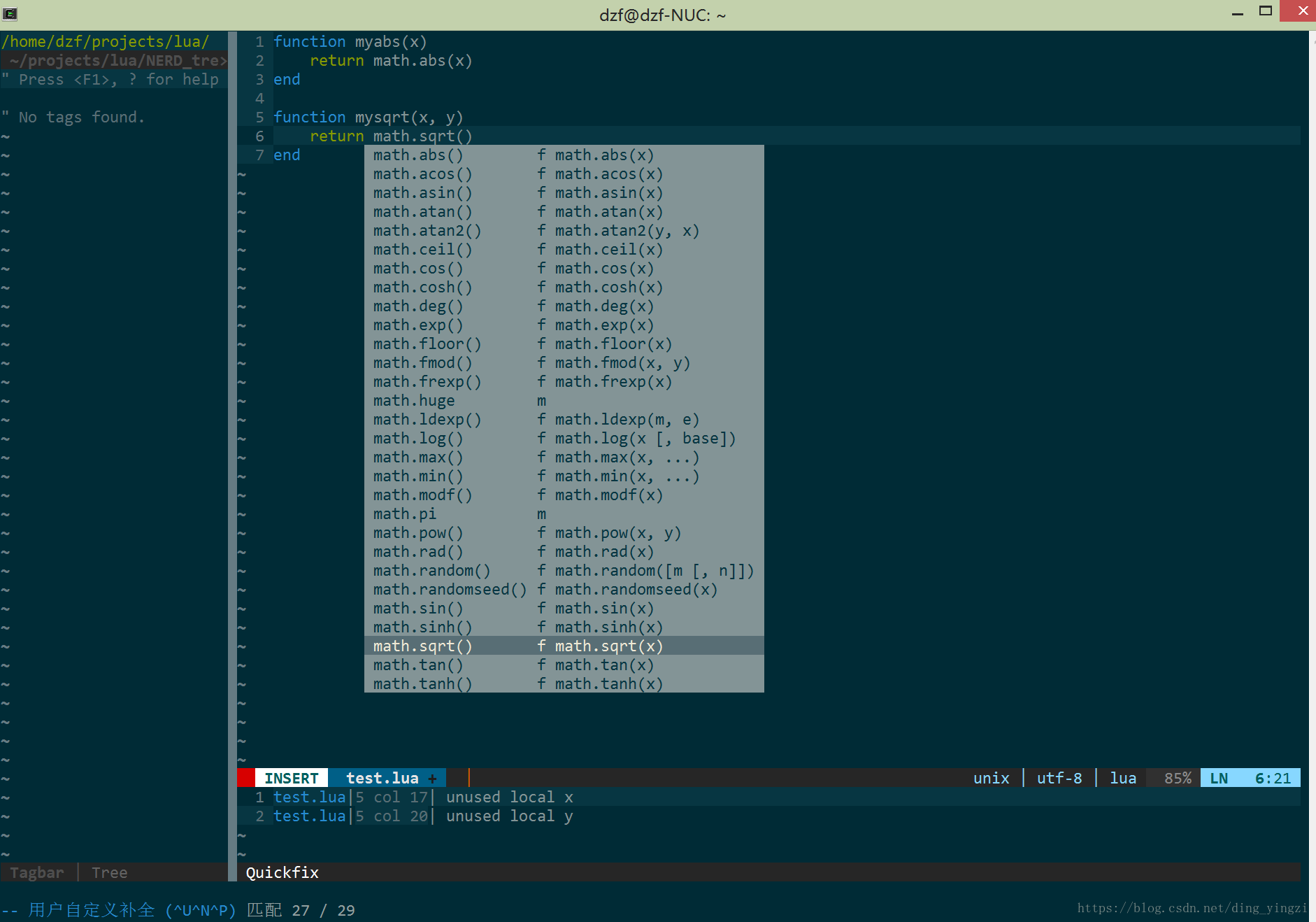Click the red mode block left of INSERT
The width and height of the screenshot is (1316, 922).
[246, 778]
